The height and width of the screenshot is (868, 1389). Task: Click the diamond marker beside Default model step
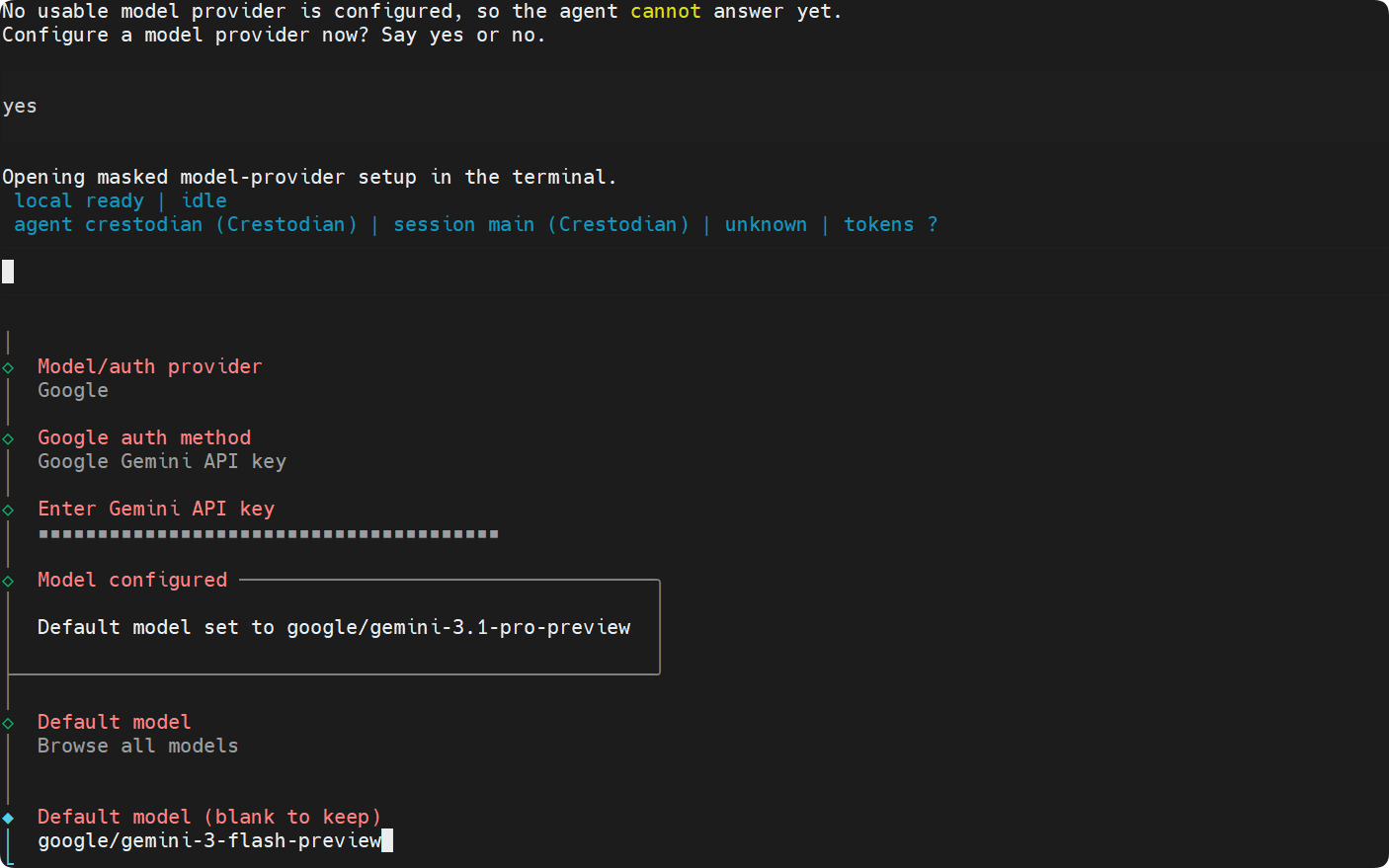tap(8, 723)
